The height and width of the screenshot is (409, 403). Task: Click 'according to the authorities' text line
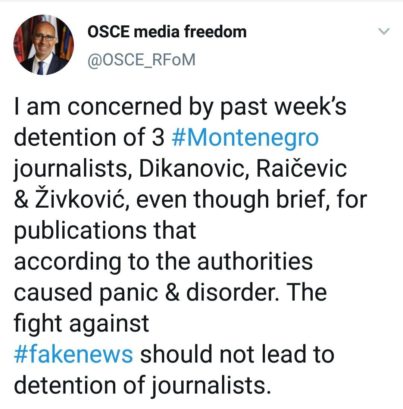[x=163, y=261]
